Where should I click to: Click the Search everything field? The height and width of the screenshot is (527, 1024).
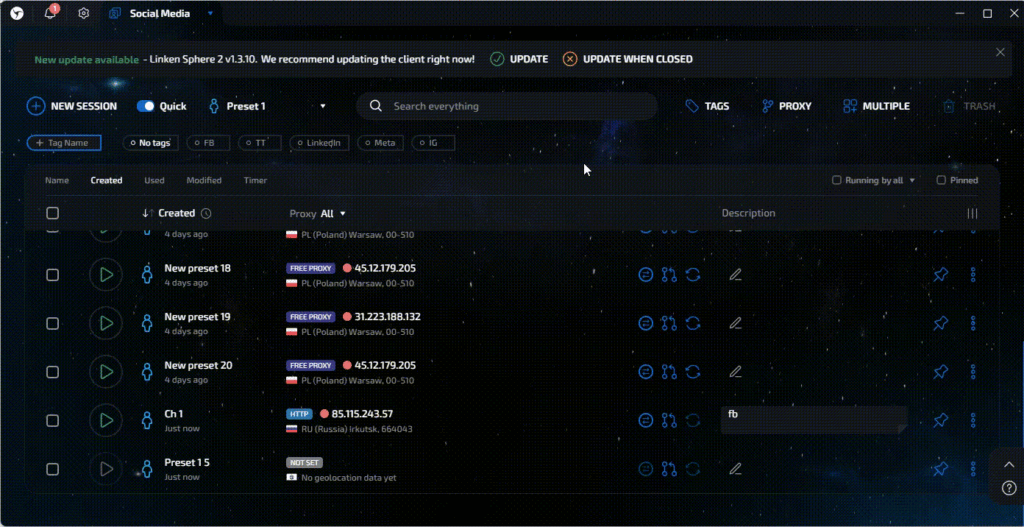510,106
